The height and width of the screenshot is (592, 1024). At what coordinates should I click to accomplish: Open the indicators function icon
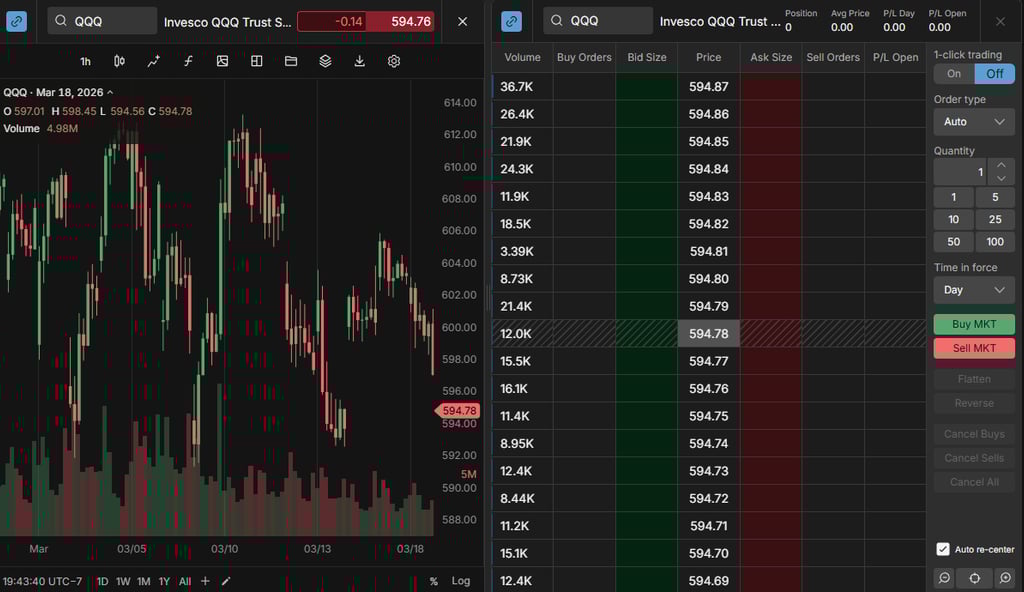pos(188,61)
